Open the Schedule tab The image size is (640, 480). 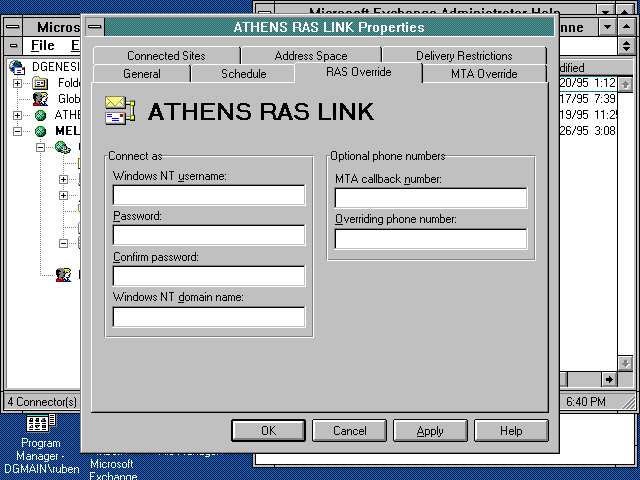243,74
